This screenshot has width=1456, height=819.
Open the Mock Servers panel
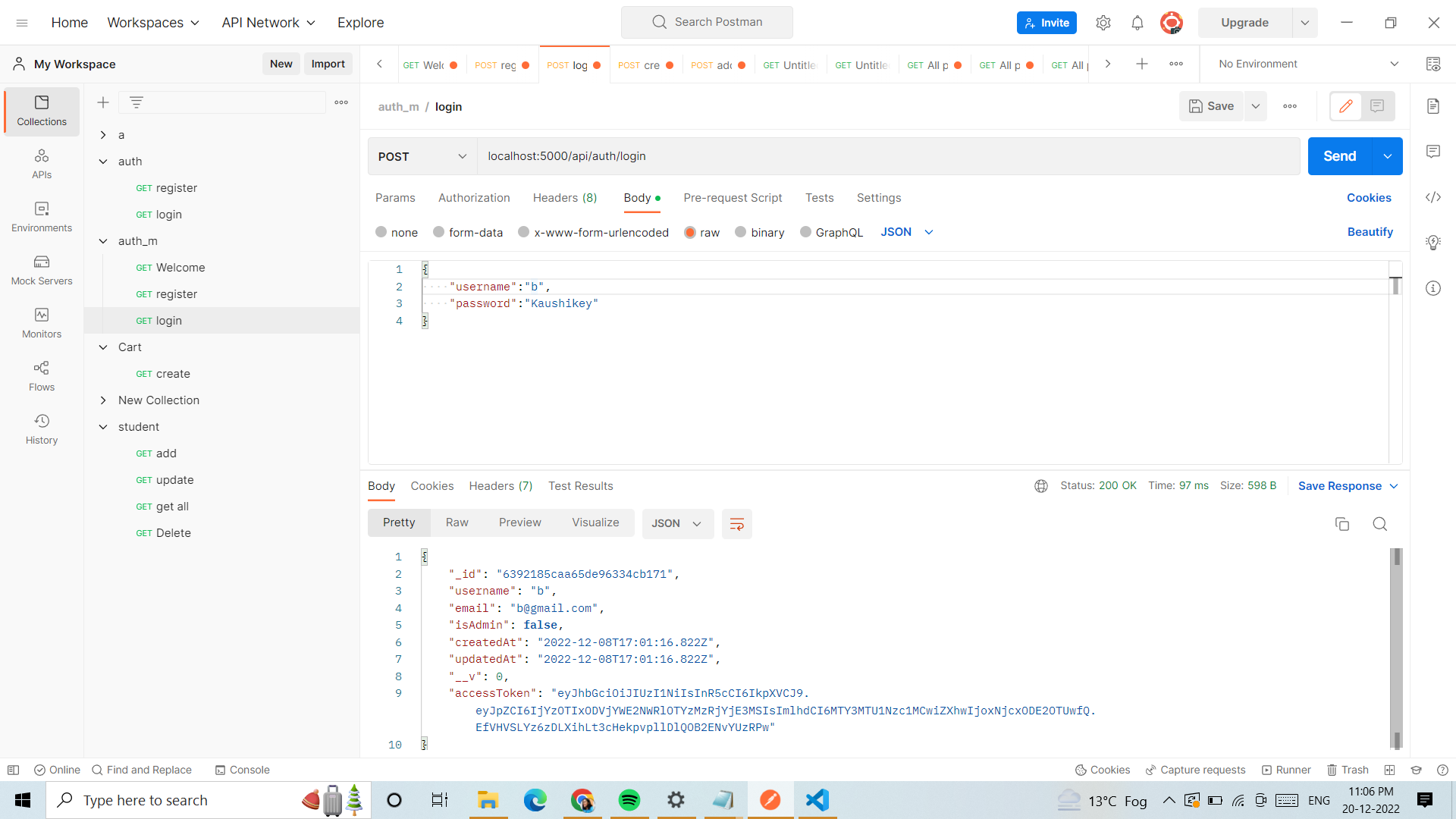(41, 271)
